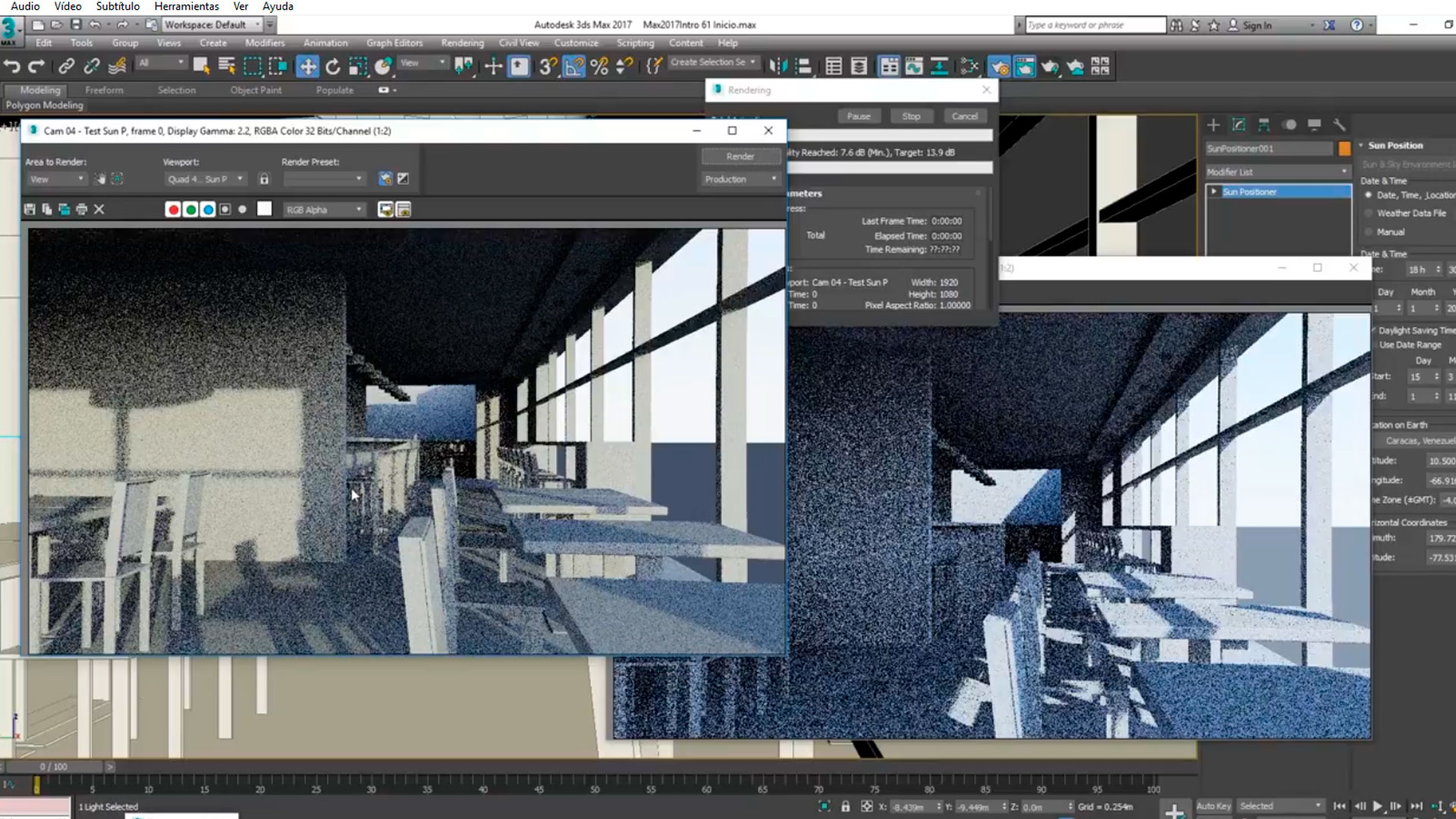
Task: Click the Align tool icon
Action: point(802,67)
